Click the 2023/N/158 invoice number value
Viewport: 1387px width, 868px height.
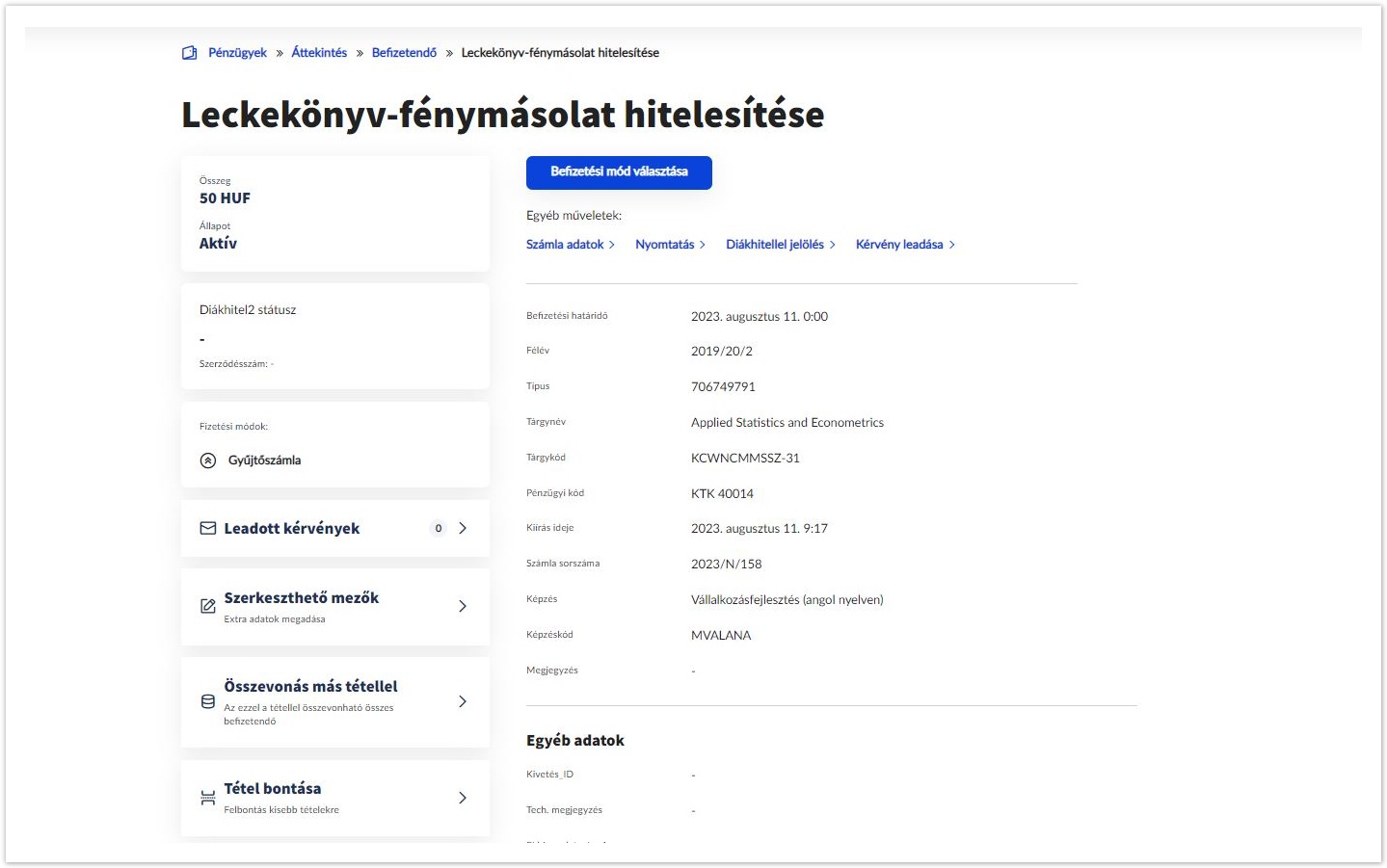726,564
